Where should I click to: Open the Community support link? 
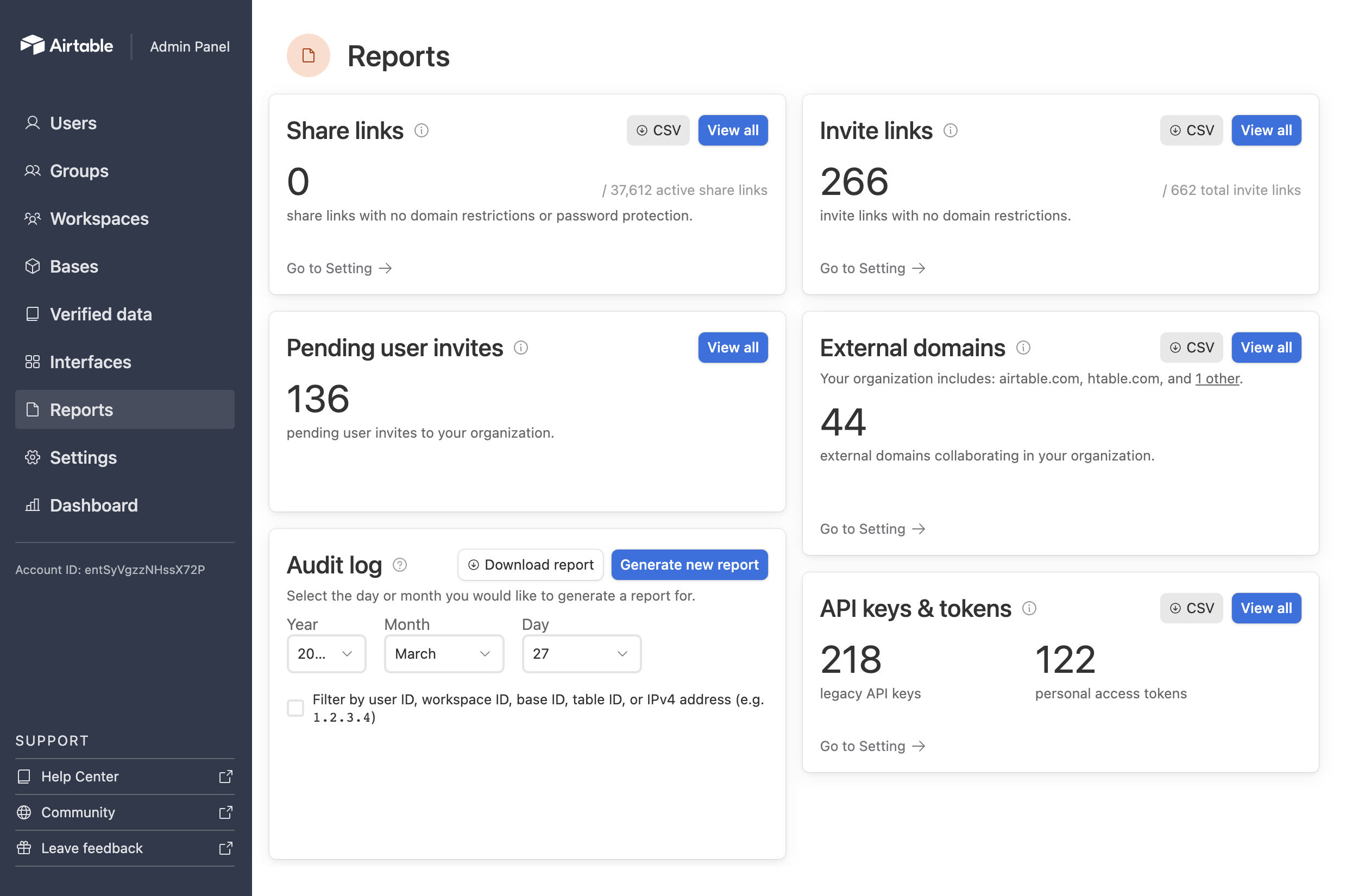tap(124, 812)
